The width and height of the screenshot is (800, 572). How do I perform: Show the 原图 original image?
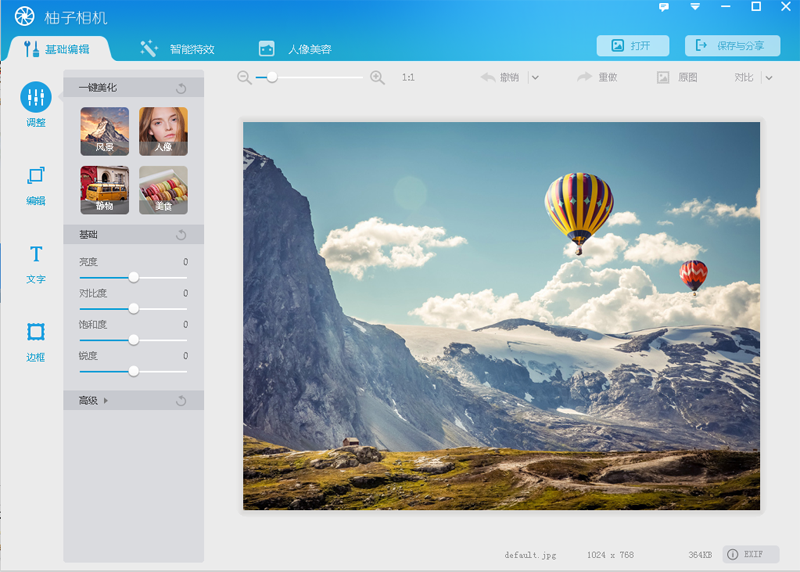click(677, 77)
